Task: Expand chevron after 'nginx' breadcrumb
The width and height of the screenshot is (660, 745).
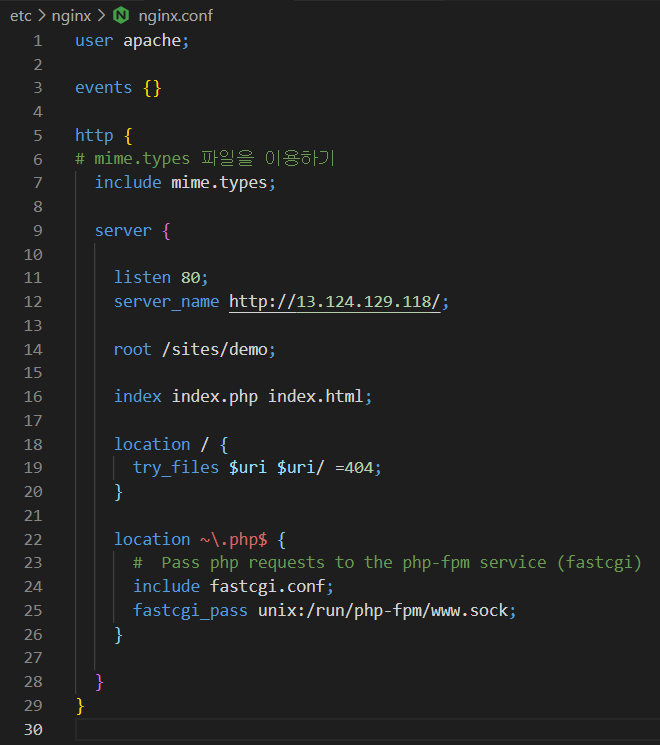Action: point(101,16)
